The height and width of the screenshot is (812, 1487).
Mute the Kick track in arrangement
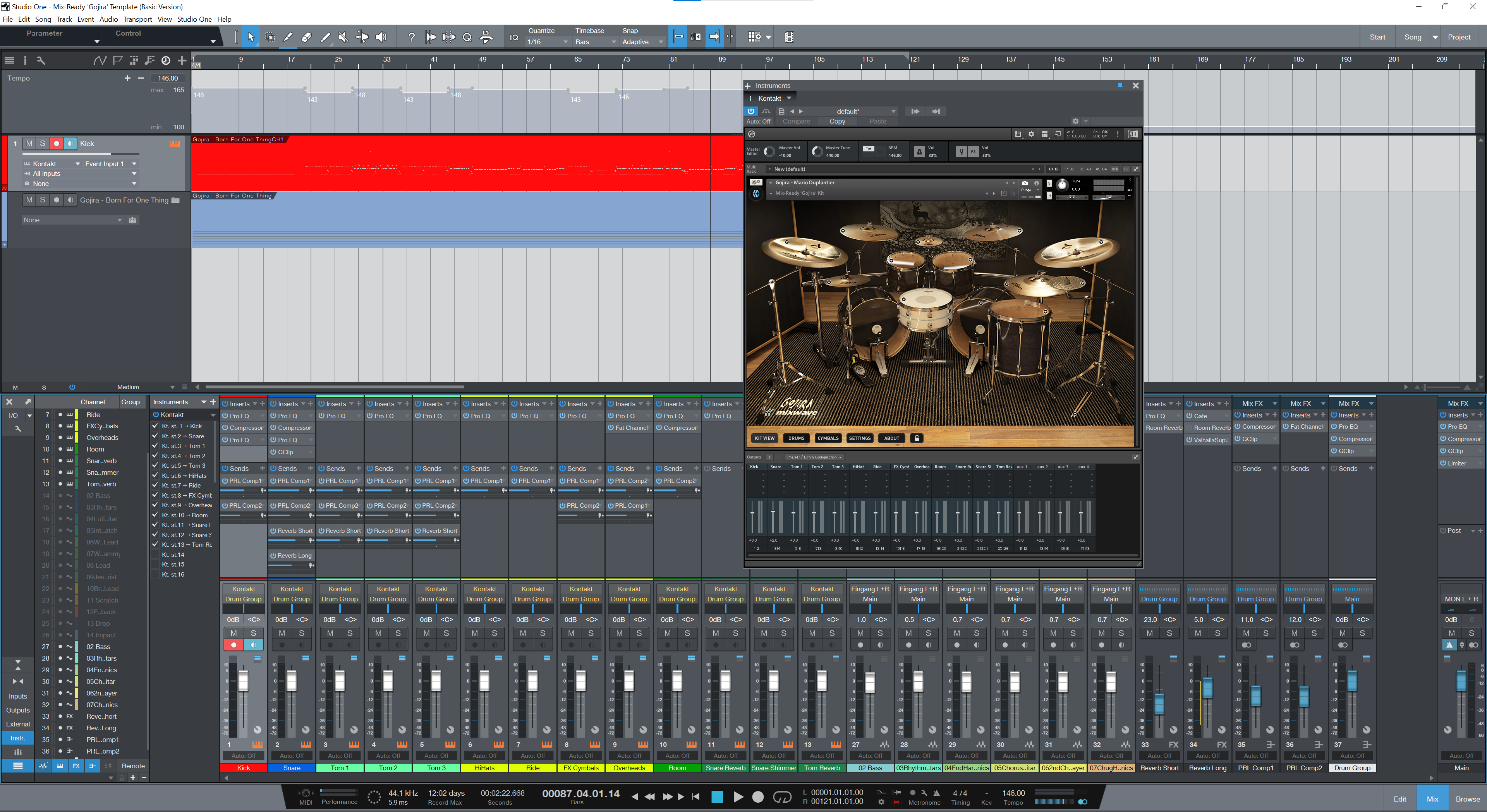(x=29, y=144)
